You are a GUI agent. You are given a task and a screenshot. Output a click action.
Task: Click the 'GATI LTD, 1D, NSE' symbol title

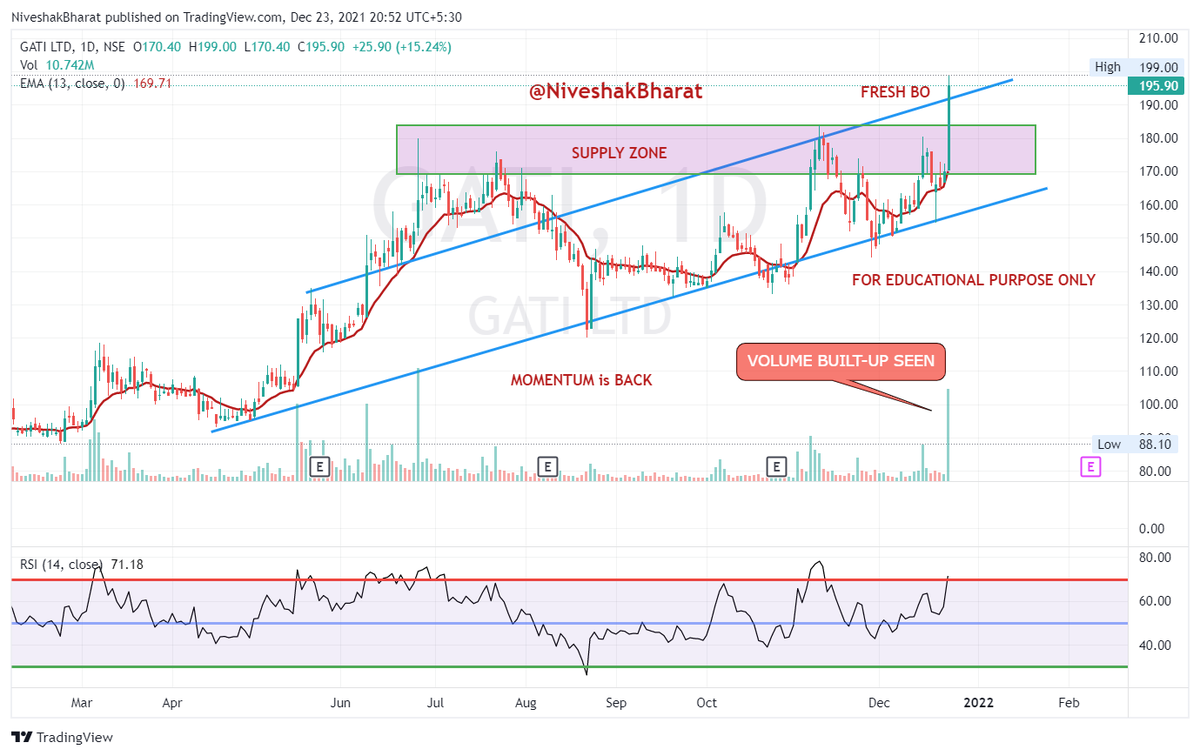[x=73, y=46]
